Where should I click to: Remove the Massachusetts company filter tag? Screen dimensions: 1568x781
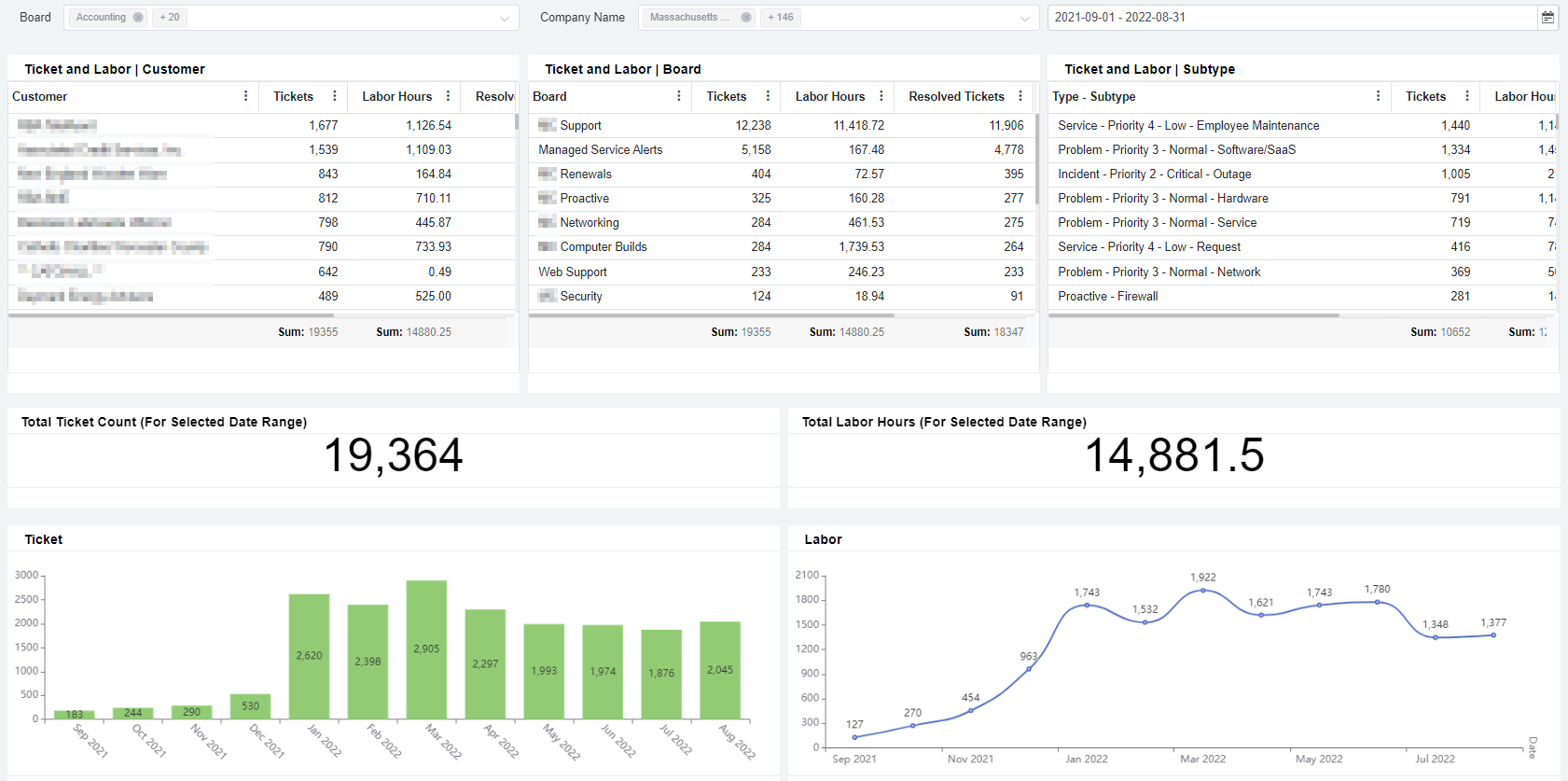tap(745, 18)
